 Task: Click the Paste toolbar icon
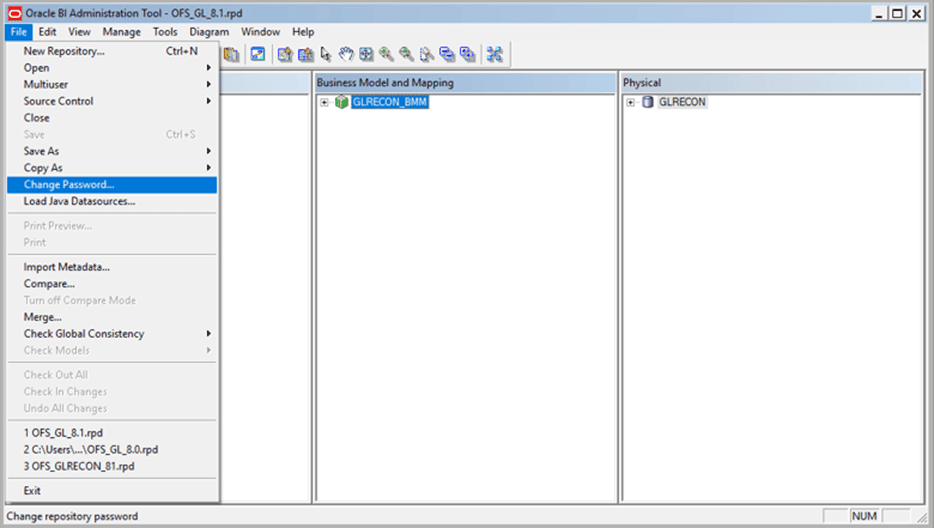[231, 54]
